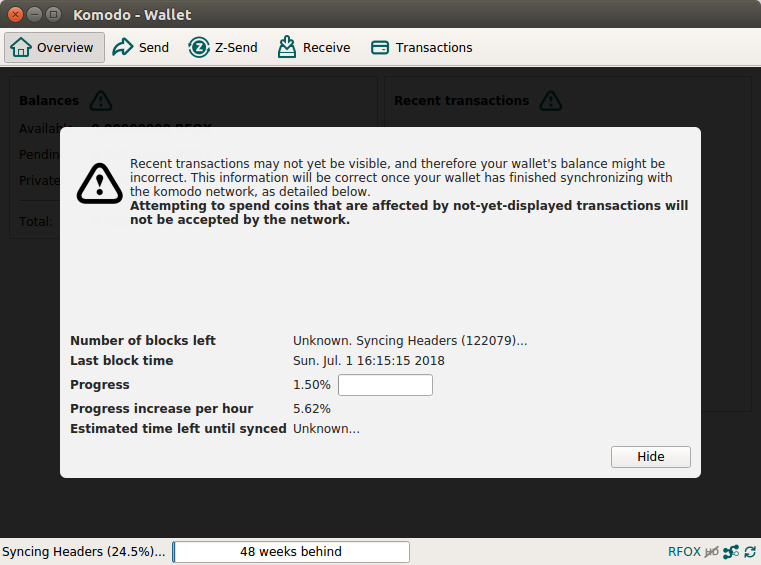761x565 pixels.
Task: Click the 'Recent transactions' heading
Action: (462, 100)
